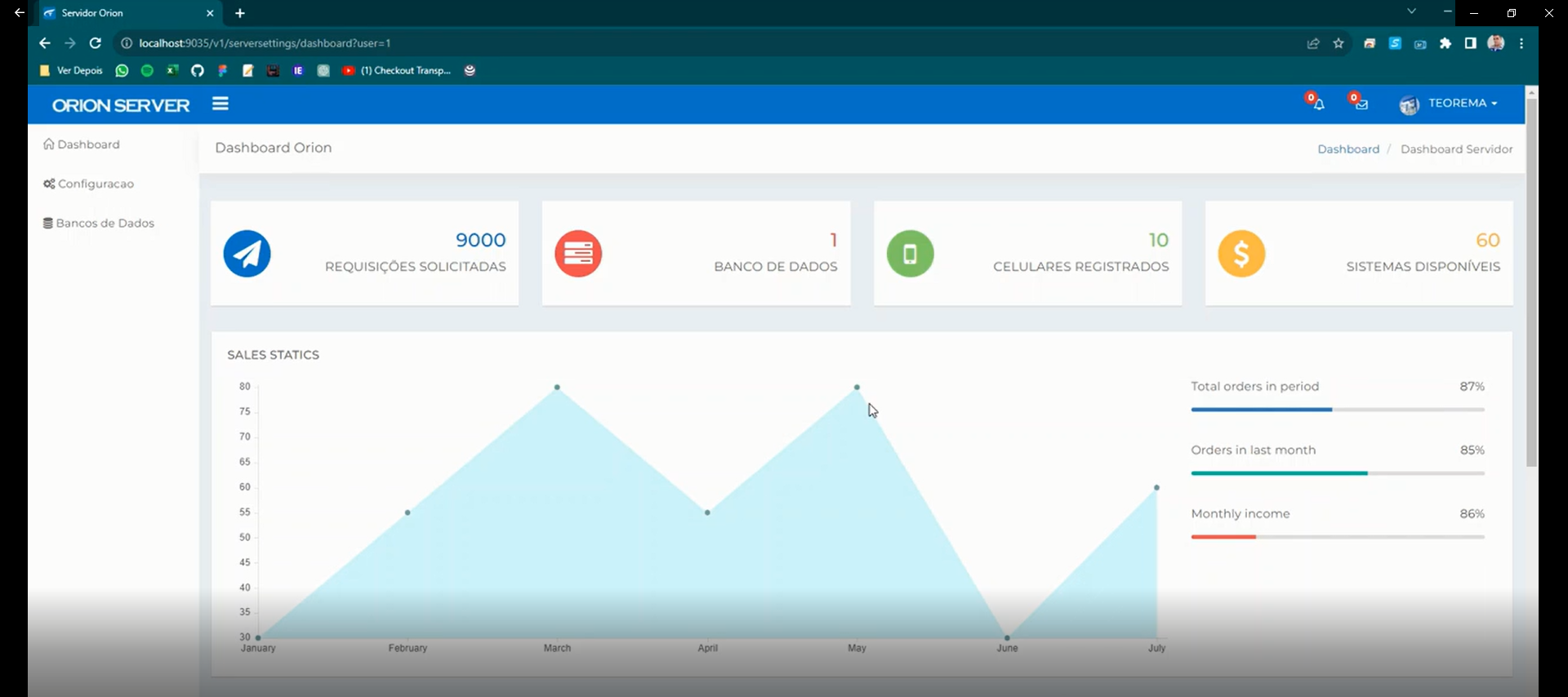Click the 60 sistemas value
This screenshot has width=1568, height=697.
[1488, 240]
